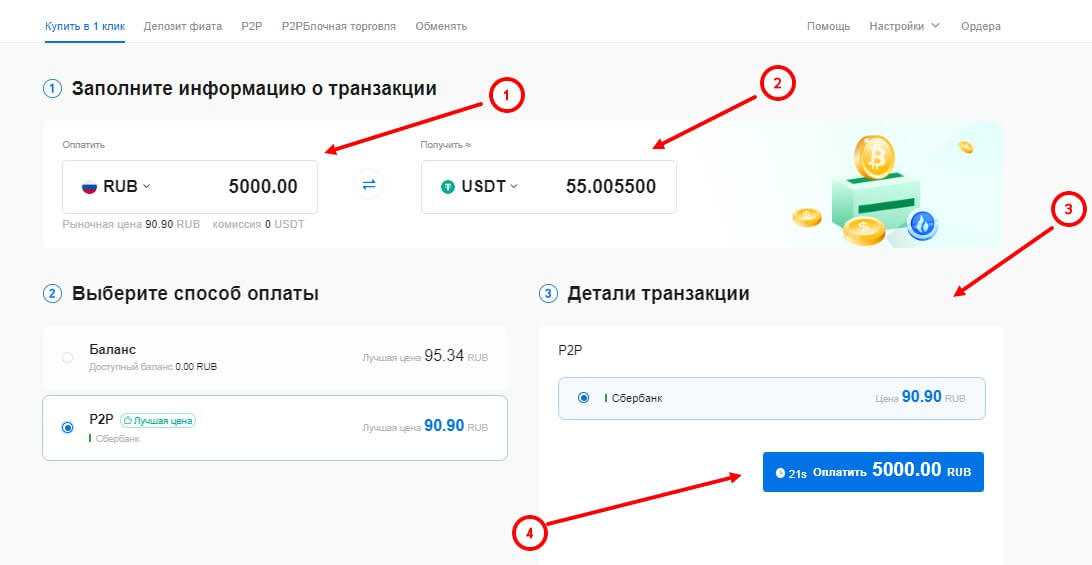
Task: Click the Russian flag icon
Action: coord(88,186)
